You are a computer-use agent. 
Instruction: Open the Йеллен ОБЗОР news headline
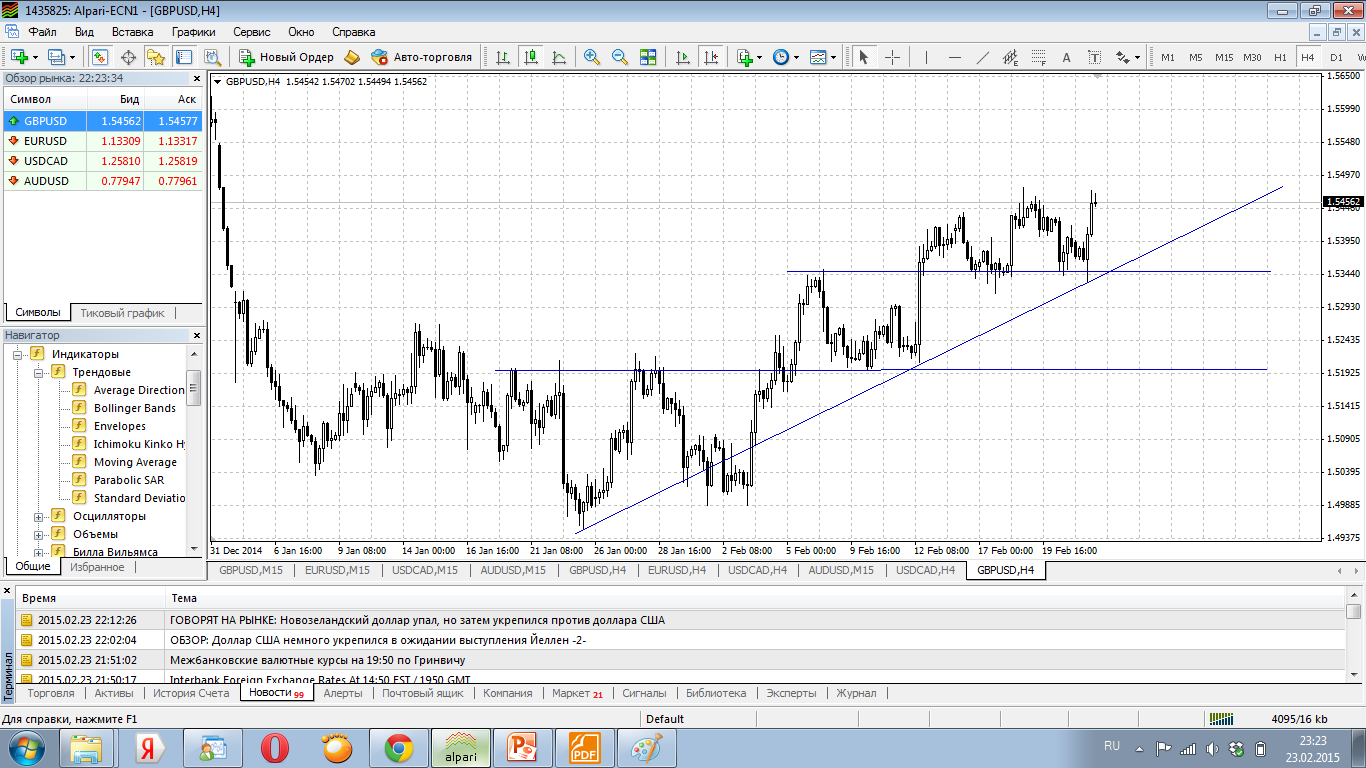pos(378,640)
